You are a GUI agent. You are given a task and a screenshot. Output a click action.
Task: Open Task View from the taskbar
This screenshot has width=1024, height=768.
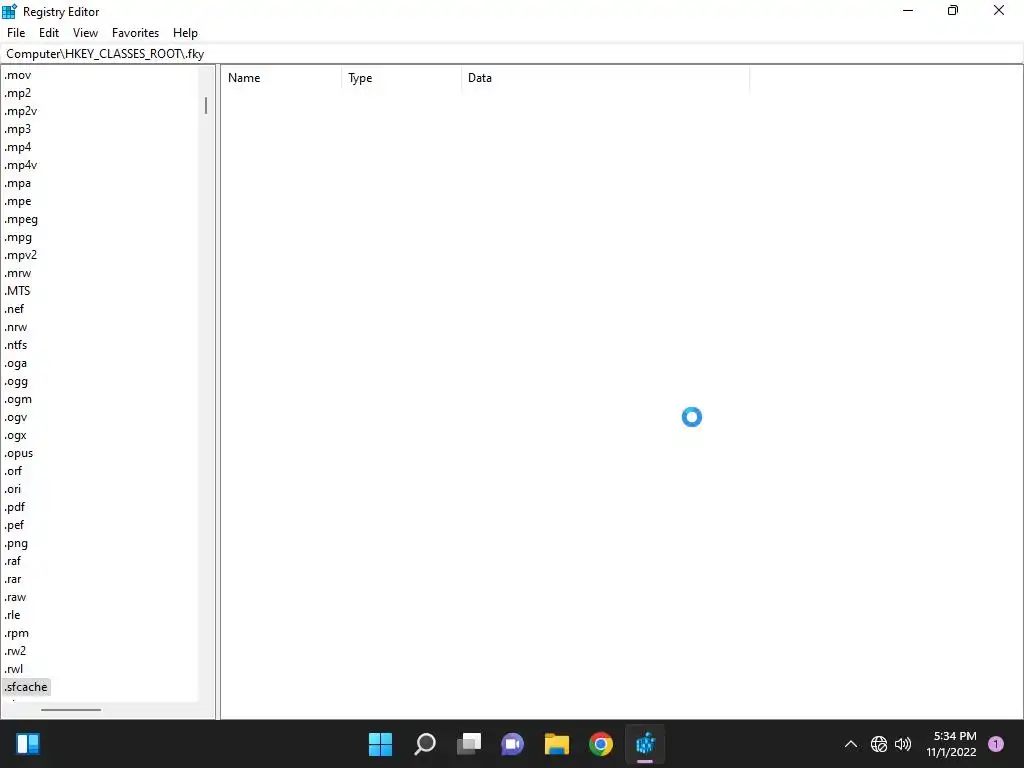(469, 744)
